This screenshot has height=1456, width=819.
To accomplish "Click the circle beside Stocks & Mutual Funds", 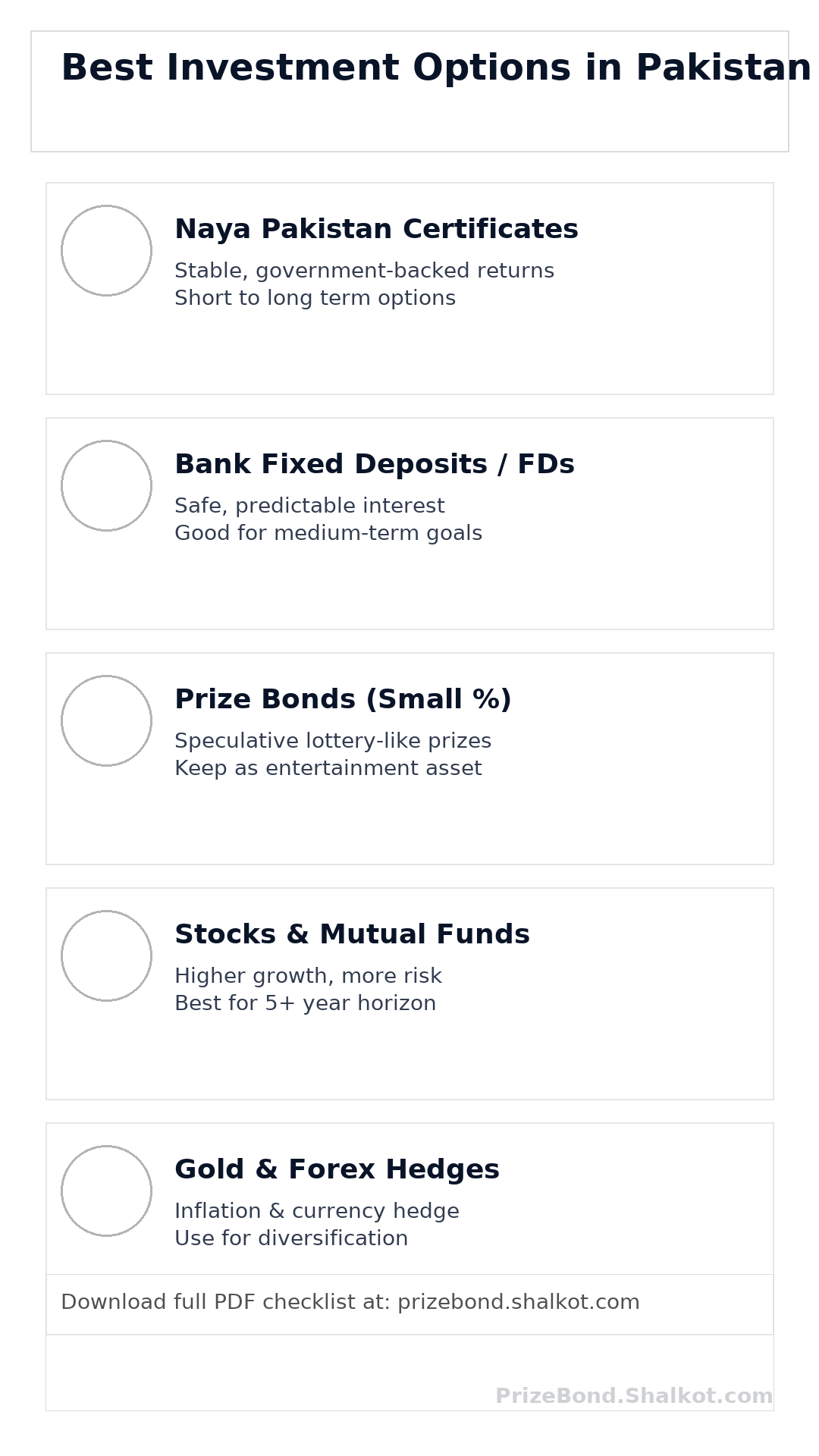I will point(106,955).
